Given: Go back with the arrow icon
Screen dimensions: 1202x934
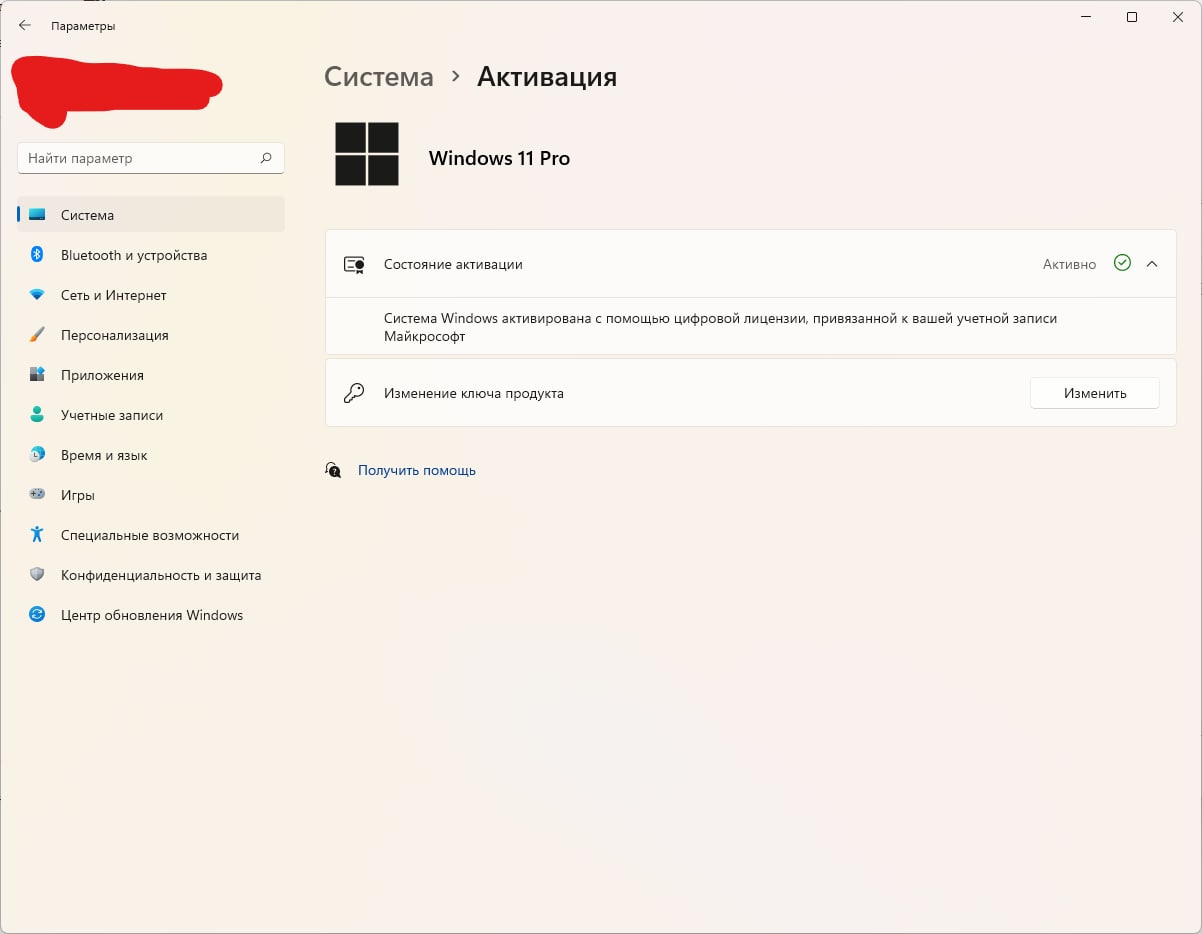Looking at the screenshot, I should click(x=25, y=26).
